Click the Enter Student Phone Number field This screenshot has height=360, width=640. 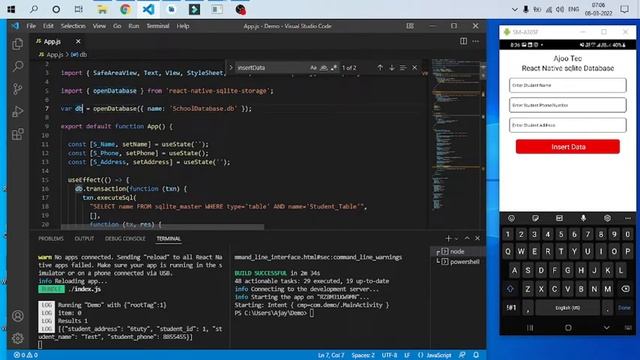click(x=567, y=105)
